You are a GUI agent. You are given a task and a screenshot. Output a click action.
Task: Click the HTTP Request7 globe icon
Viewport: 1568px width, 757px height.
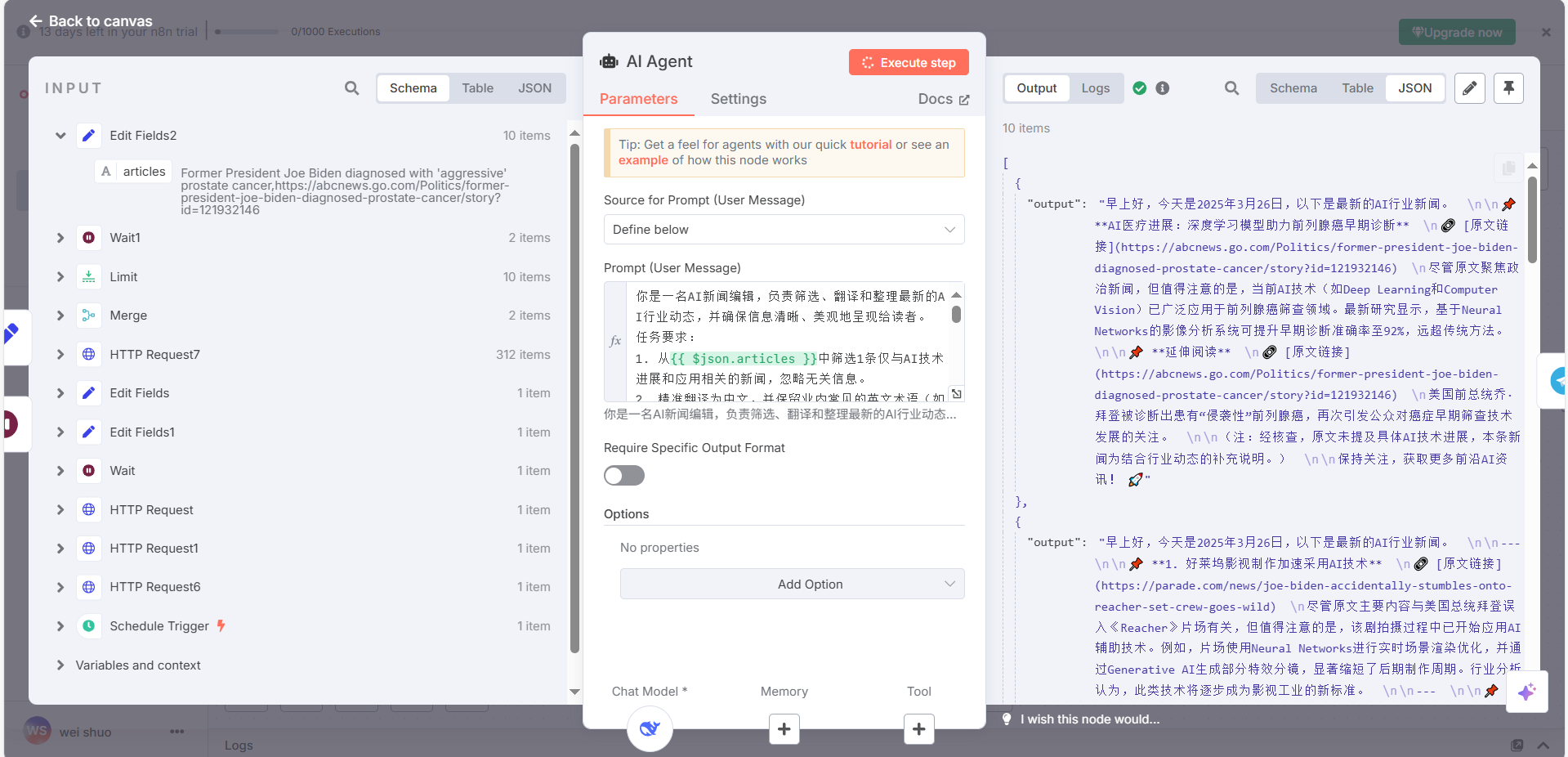89,355
